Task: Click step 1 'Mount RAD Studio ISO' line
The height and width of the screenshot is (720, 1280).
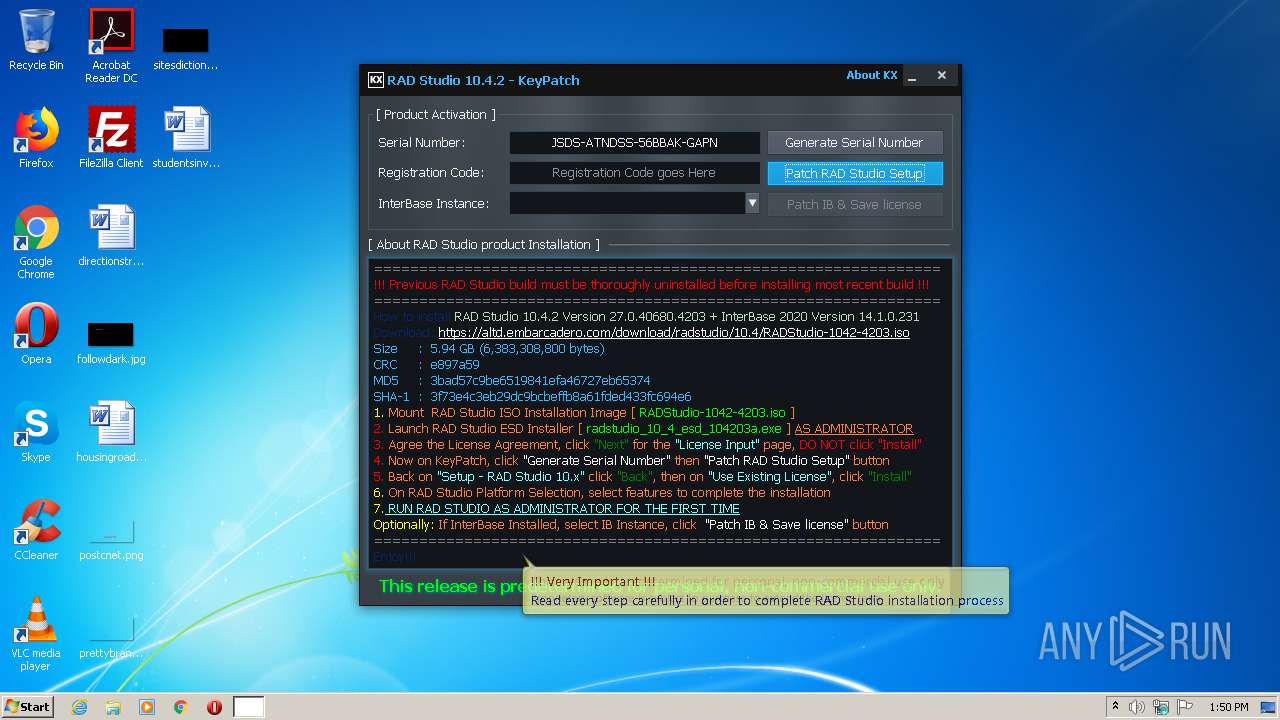Action: [x=584, y=413]
